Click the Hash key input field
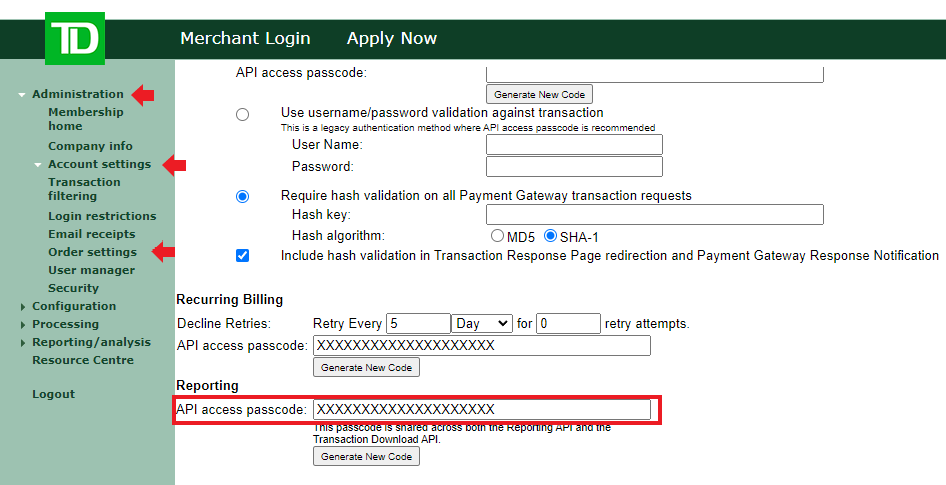The width and height of the screenshot is (946, 485). click(654, 215)
